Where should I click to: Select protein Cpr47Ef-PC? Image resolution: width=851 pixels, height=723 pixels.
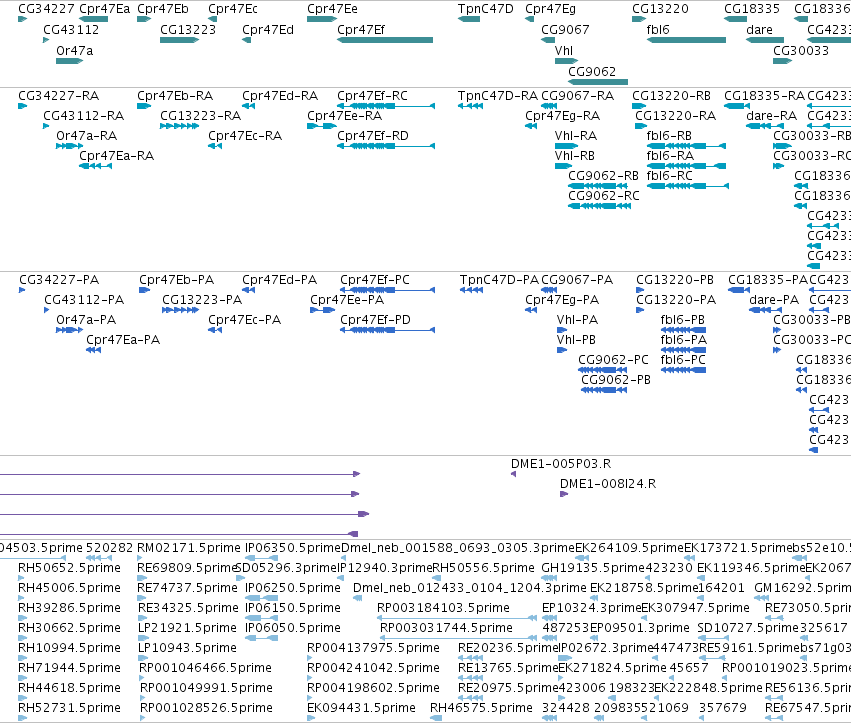388,290
